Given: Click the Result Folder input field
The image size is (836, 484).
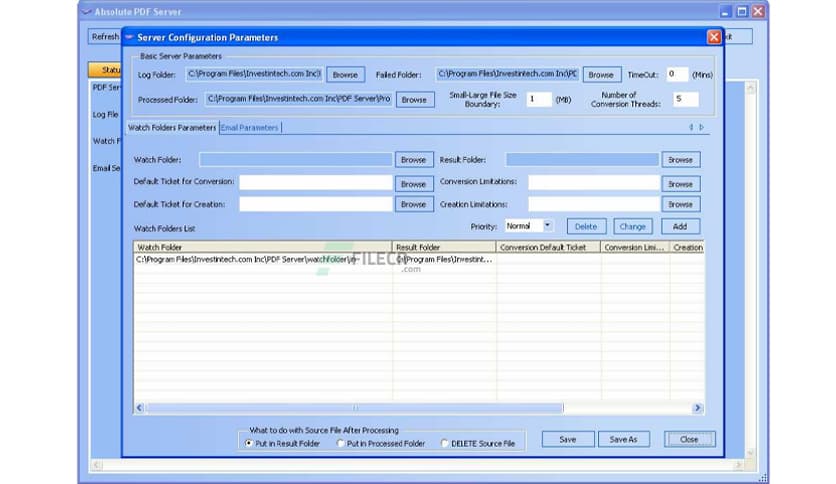Looking at the screenshot, I should pos(582,159).
